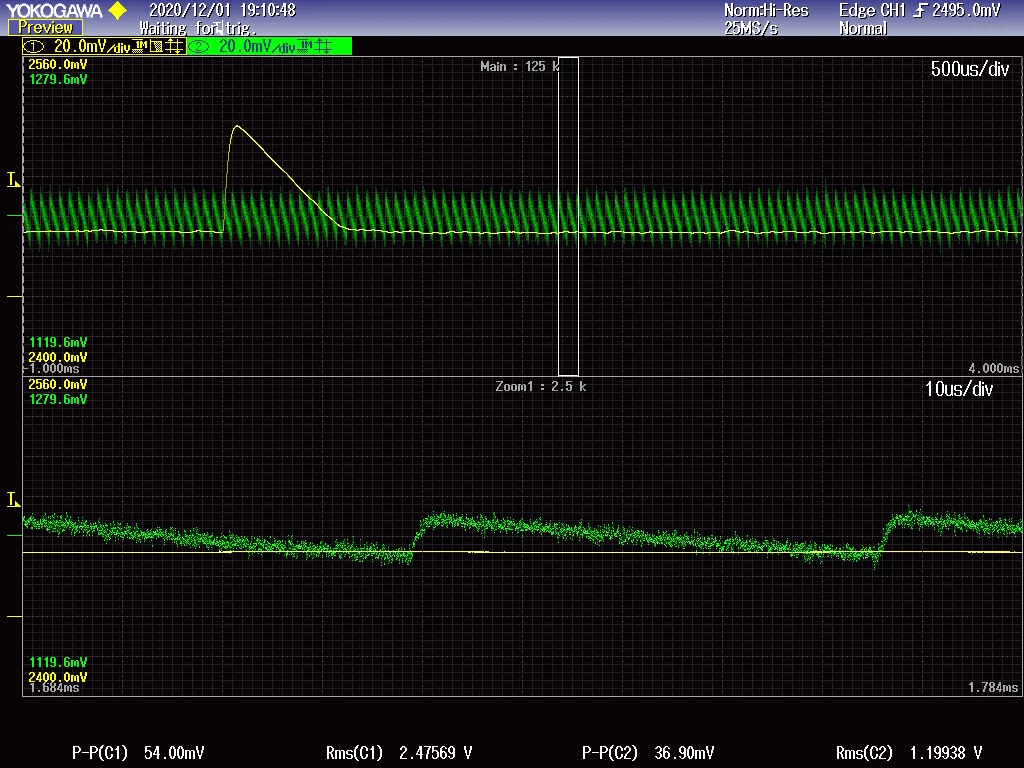Click the 1119.6mV lower scale in main window

[57, 342]
